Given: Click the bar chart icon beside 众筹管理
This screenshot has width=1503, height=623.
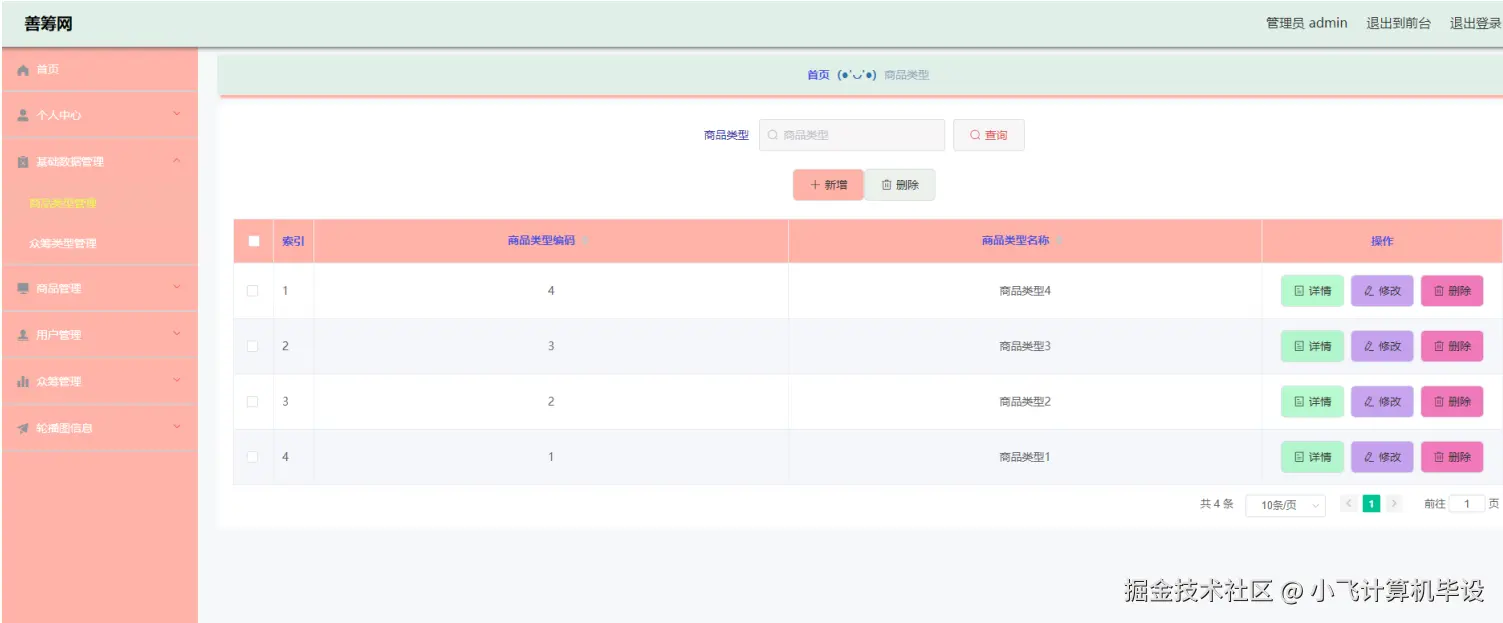Looking at the screenshot, I should click(23, 382).
